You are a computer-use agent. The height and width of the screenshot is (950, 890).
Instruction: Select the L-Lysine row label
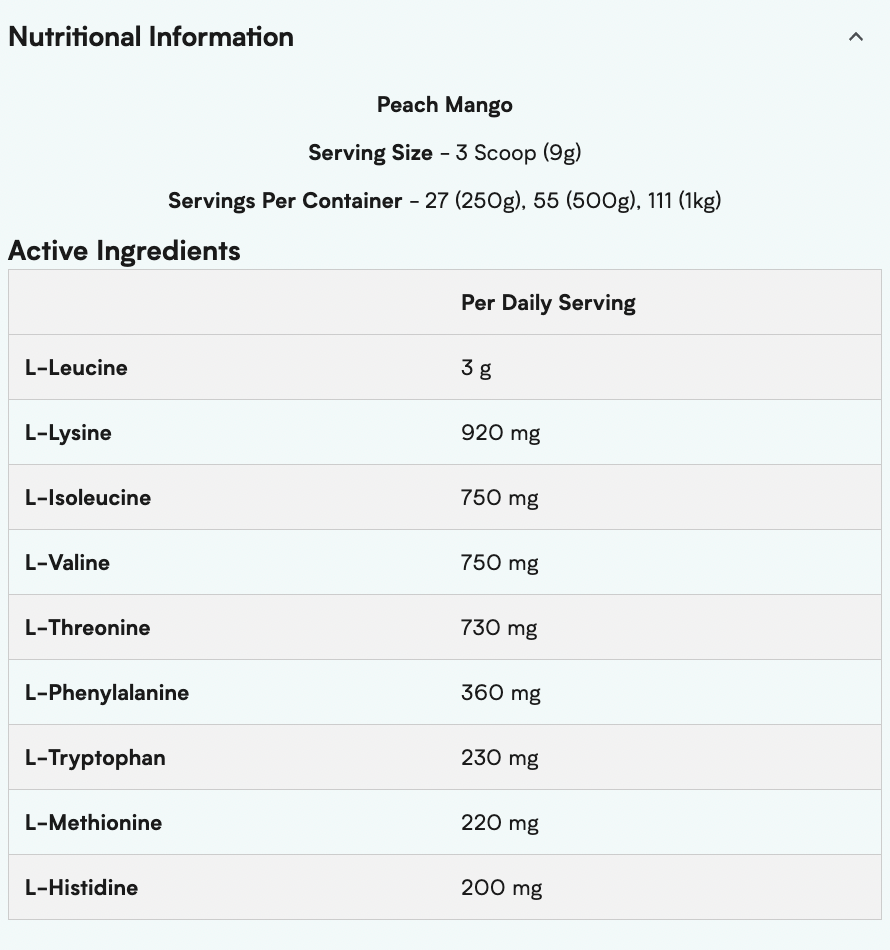tap(68, 432)
